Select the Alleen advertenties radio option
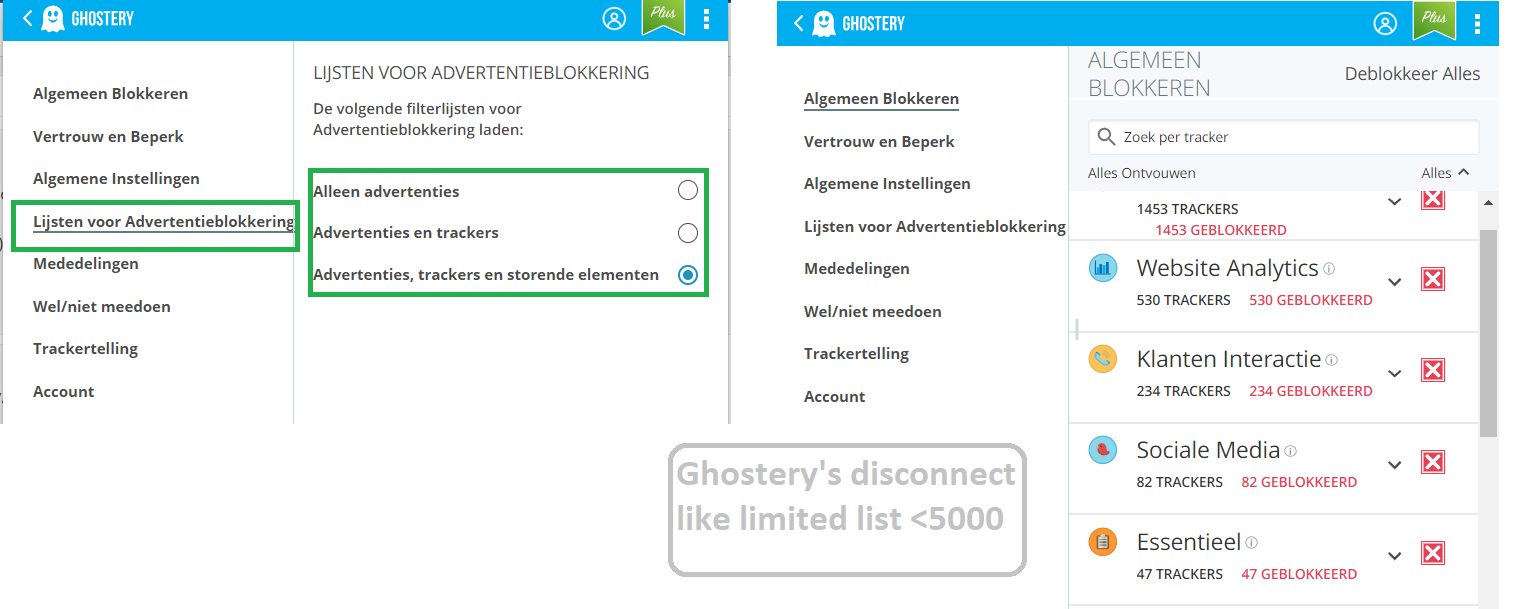The width and height of the screenshot is (1518, 609). (687, 191)
